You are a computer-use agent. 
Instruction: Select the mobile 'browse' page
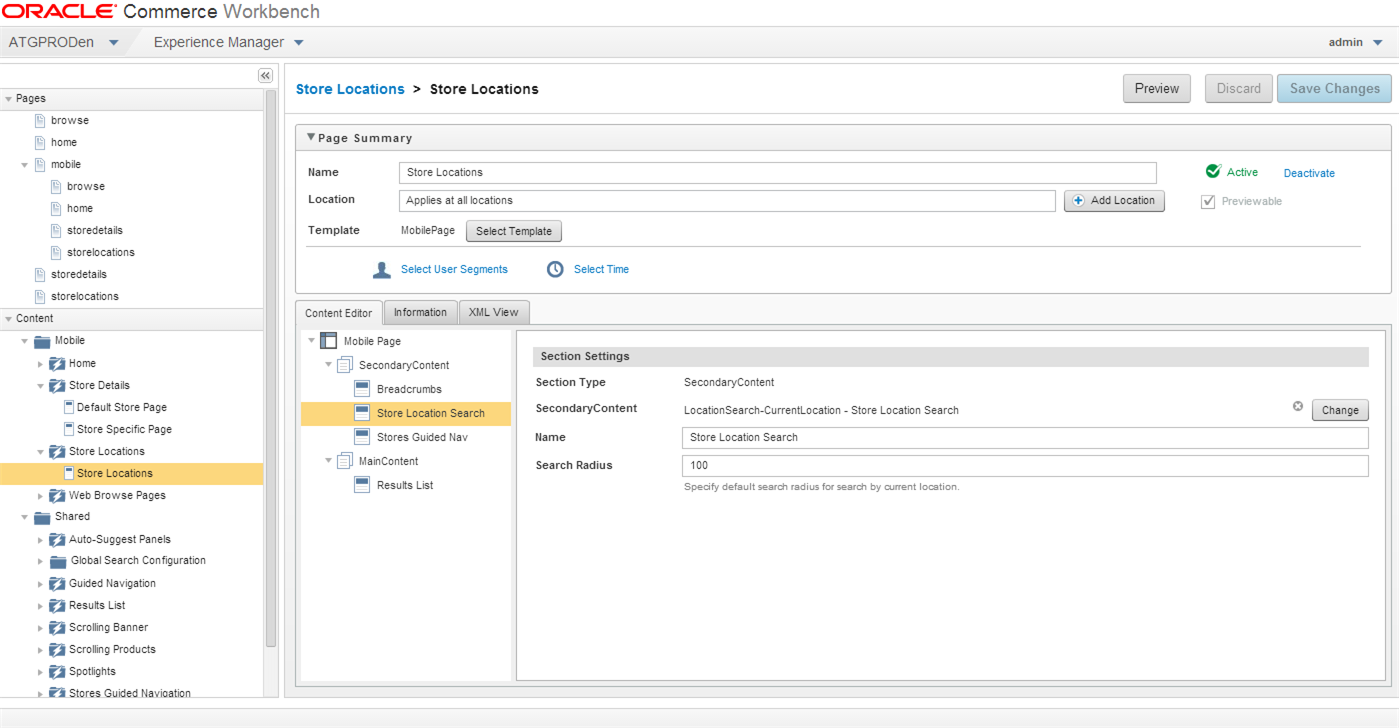click(86, 186)
